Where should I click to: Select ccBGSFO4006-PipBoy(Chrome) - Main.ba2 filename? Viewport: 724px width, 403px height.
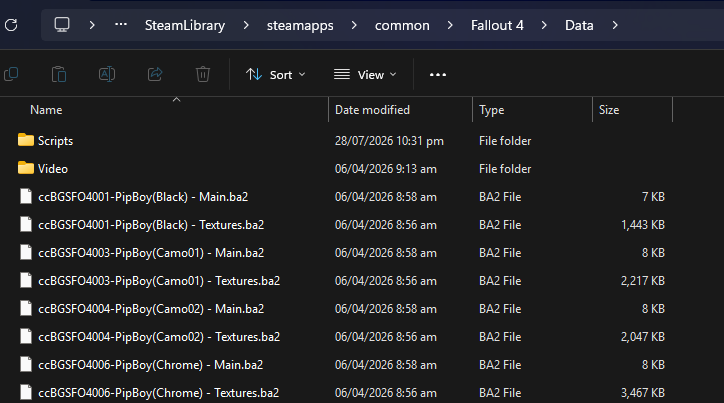pyautogui.click(x=151, y=365)
